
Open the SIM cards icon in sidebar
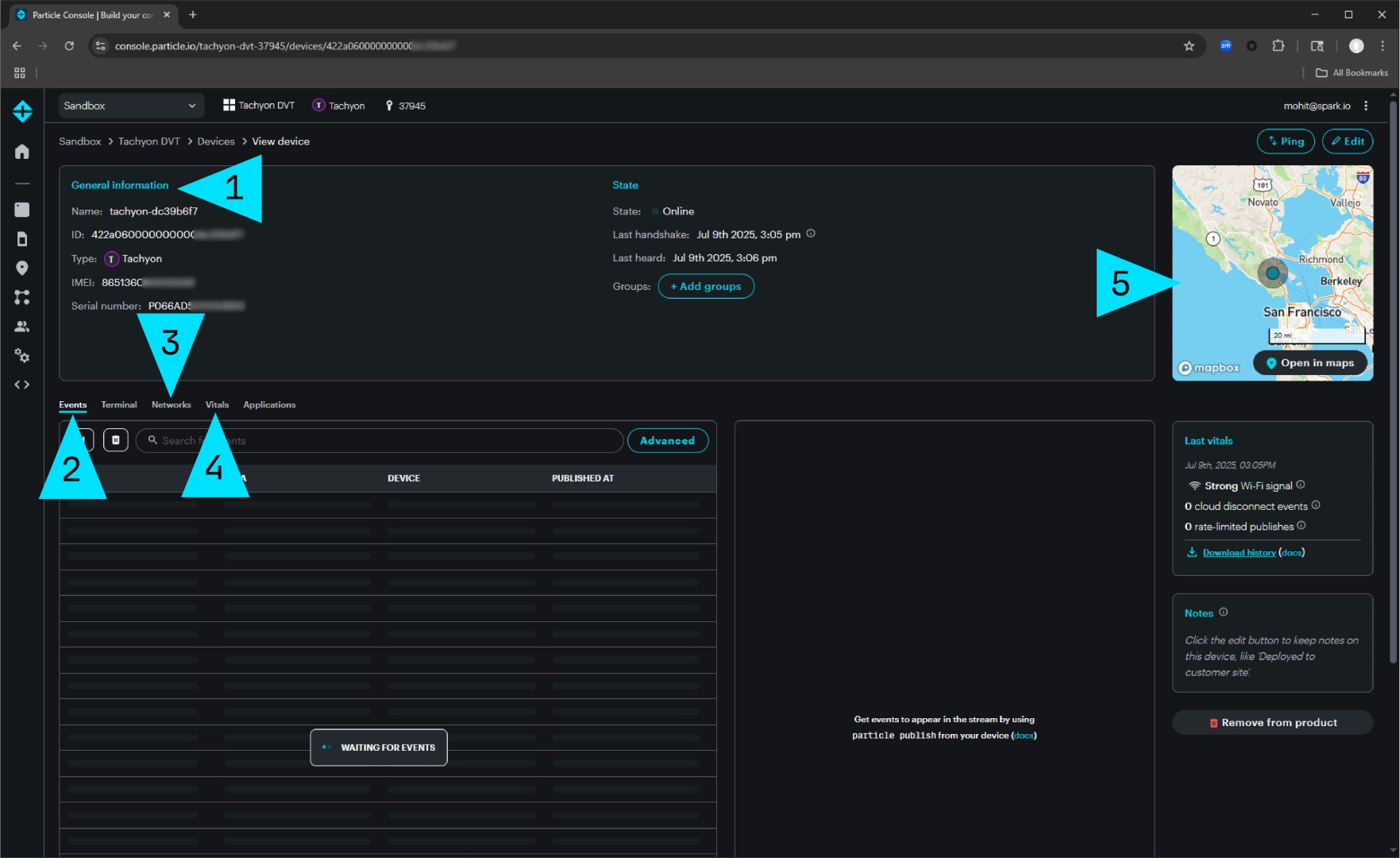point(22,239)
